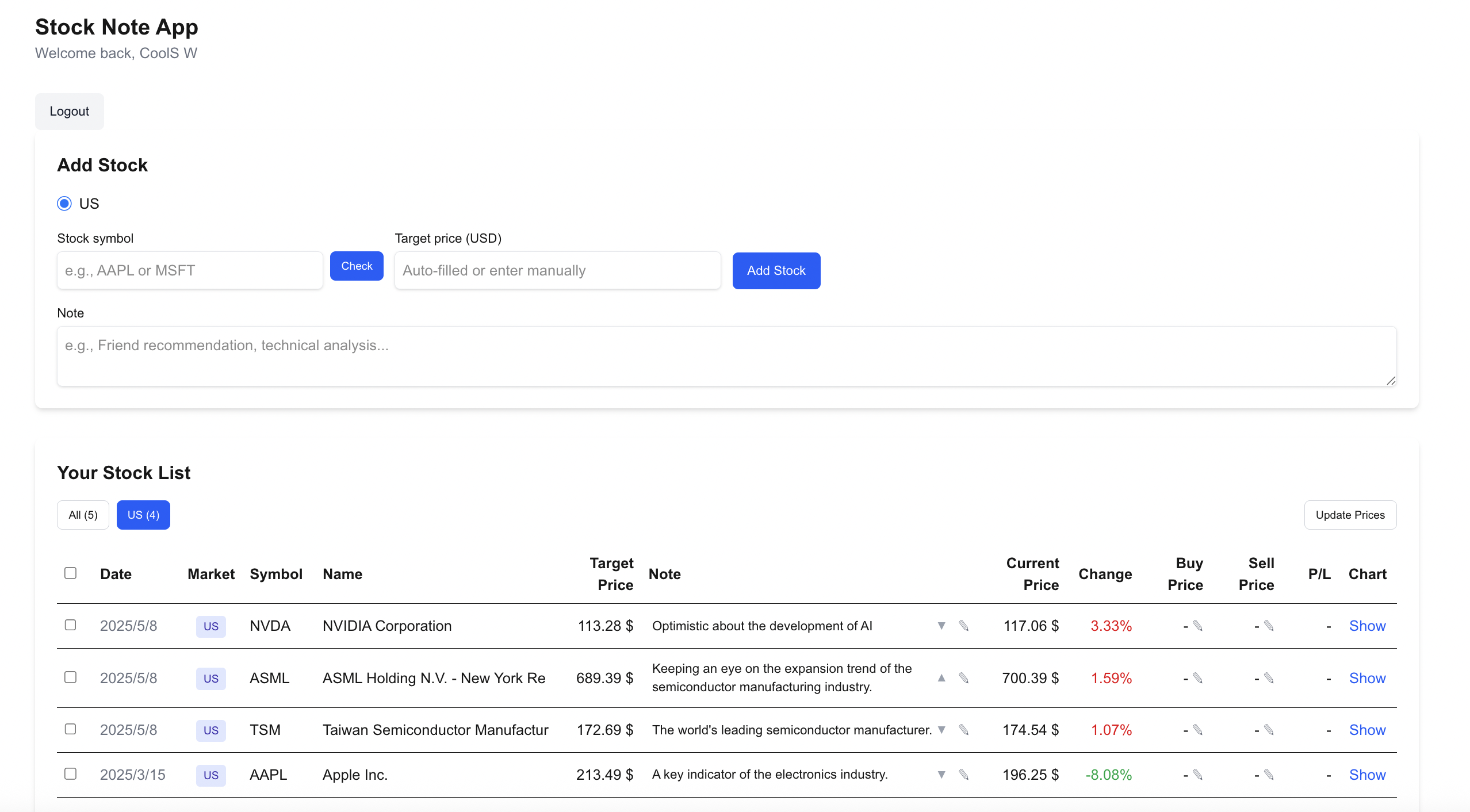Edit the ASML sell price pencil

point(1269,678)
